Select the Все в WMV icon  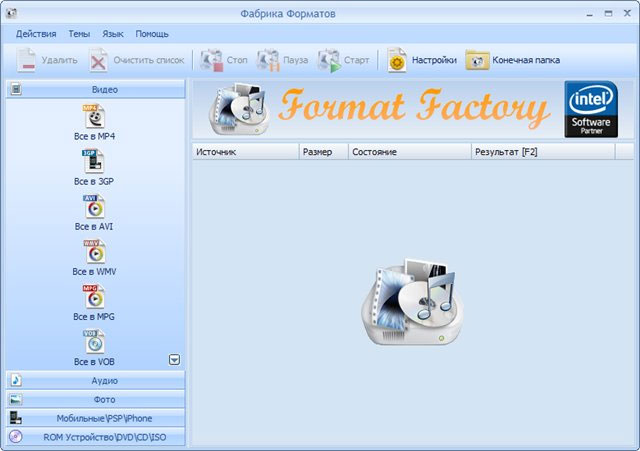(94, 251)
